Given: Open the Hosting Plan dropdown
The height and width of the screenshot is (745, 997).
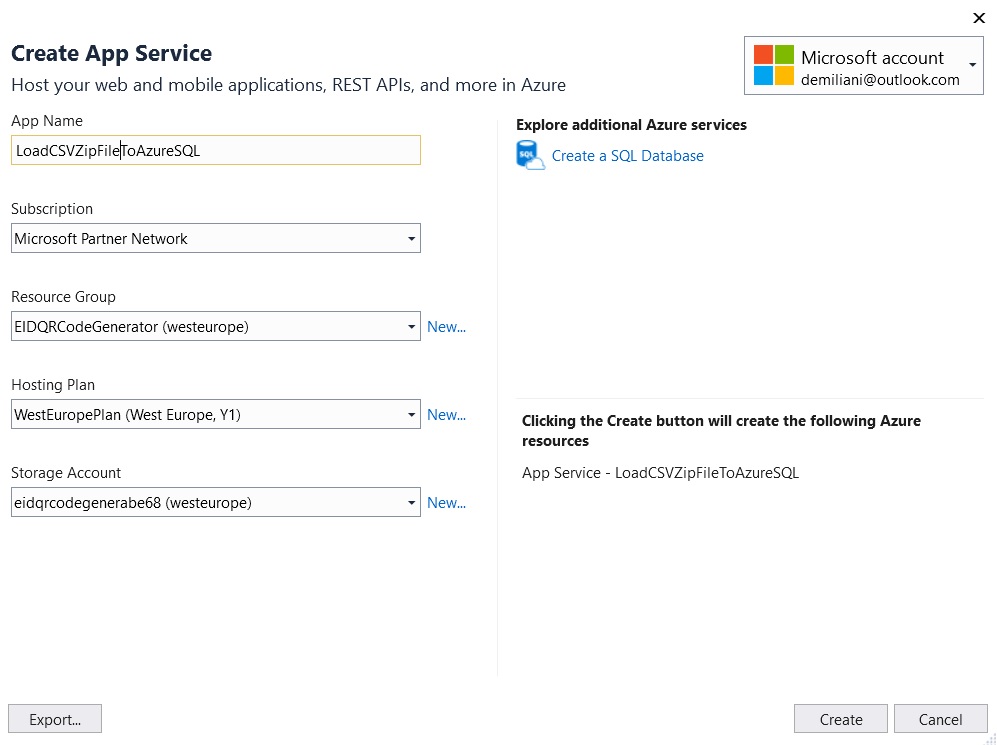Looking at the screenshot, I should (x=411, y=414).
